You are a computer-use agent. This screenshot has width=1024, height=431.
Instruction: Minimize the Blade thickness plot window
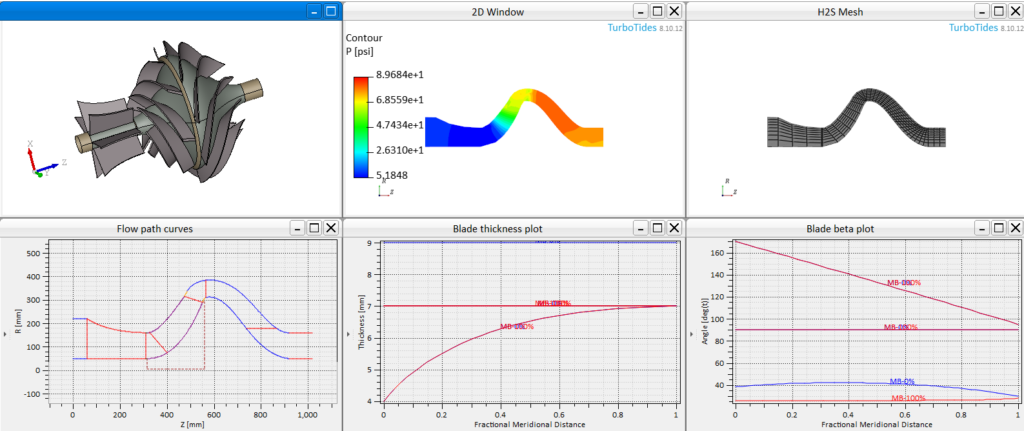(x=639, y=228)
